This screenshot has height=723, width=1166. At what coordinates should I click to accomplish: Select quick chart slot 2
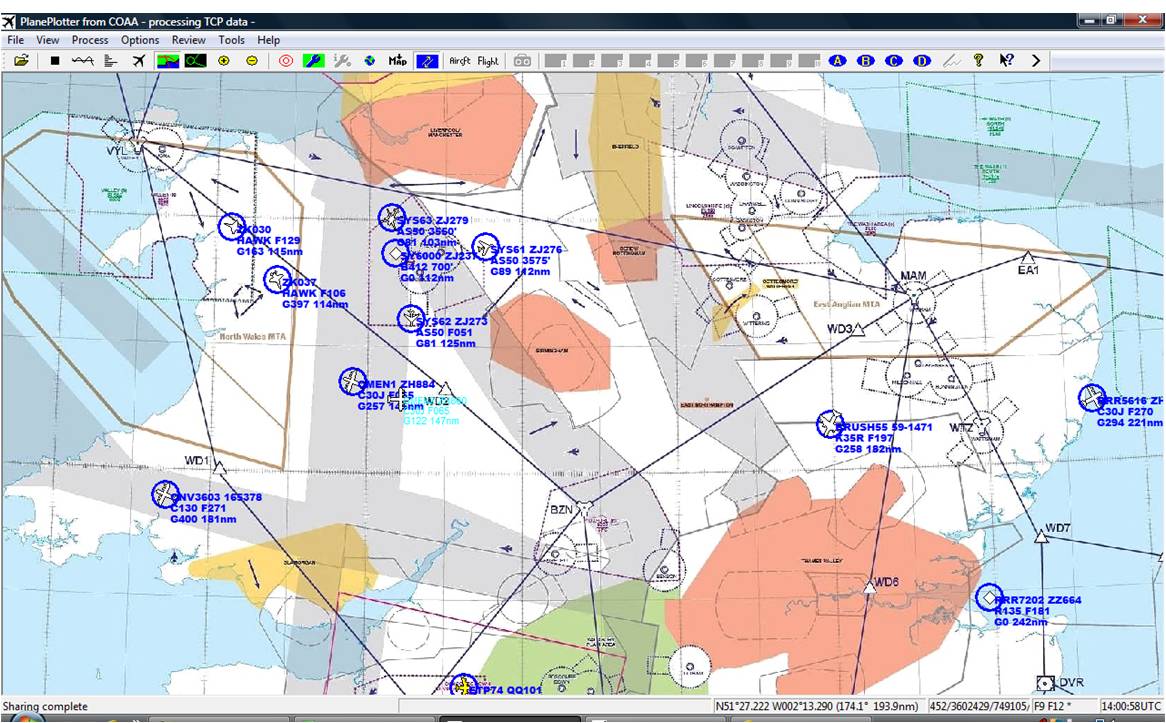[x=583, y=61]
